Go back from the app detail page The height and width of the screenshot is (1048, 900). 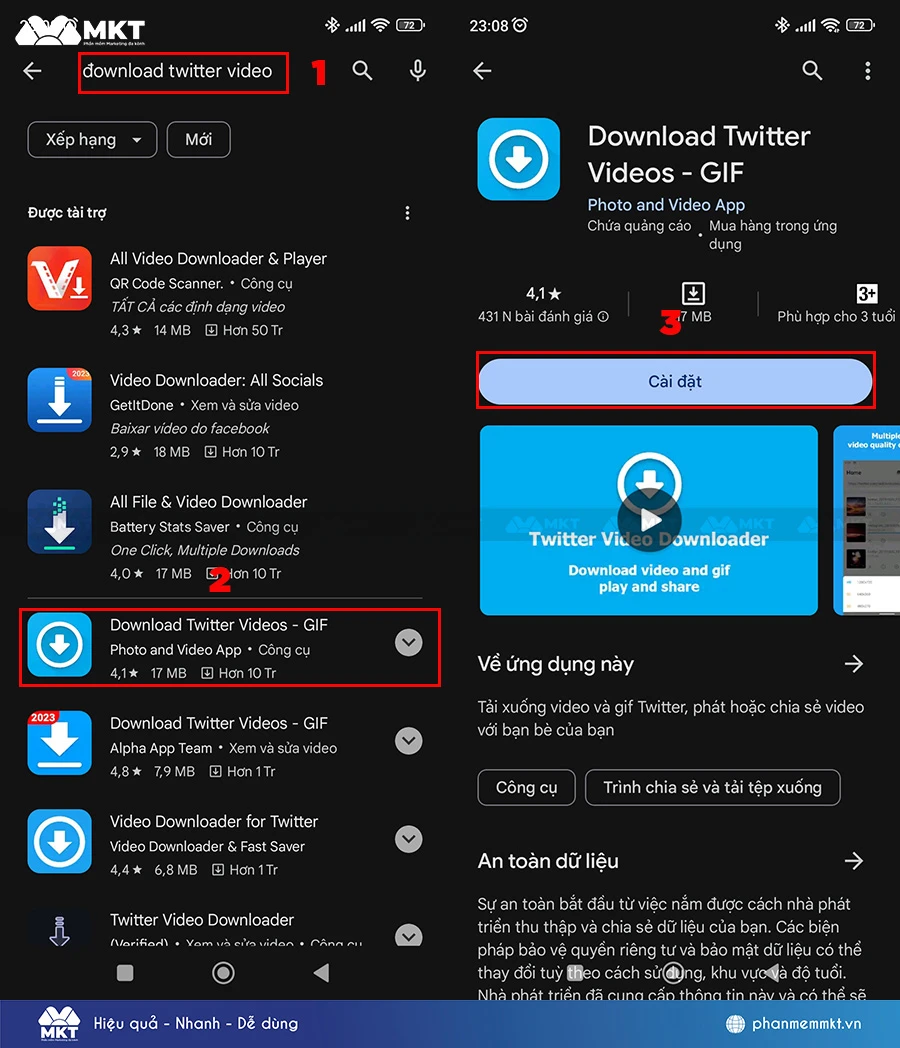482,71
